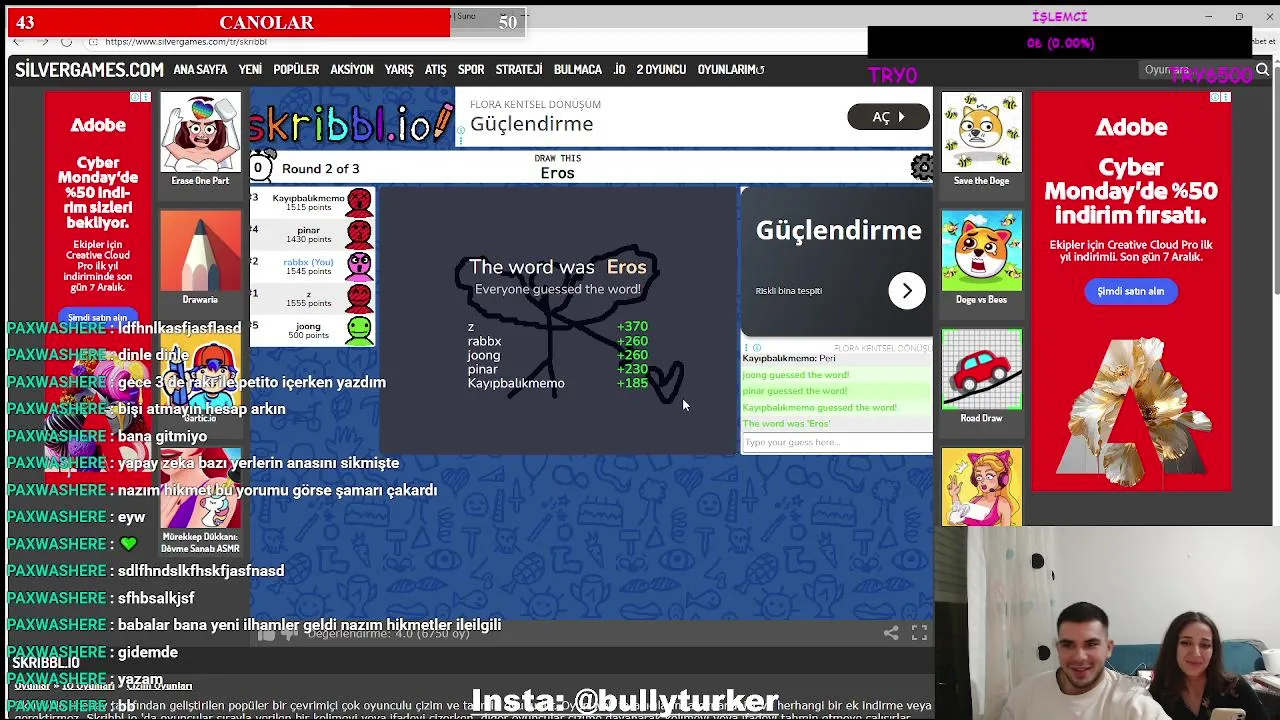This screenshot has width=1280, height=720.
Task: Open the game with headset girl thumbnail
Action: point(981,487)
